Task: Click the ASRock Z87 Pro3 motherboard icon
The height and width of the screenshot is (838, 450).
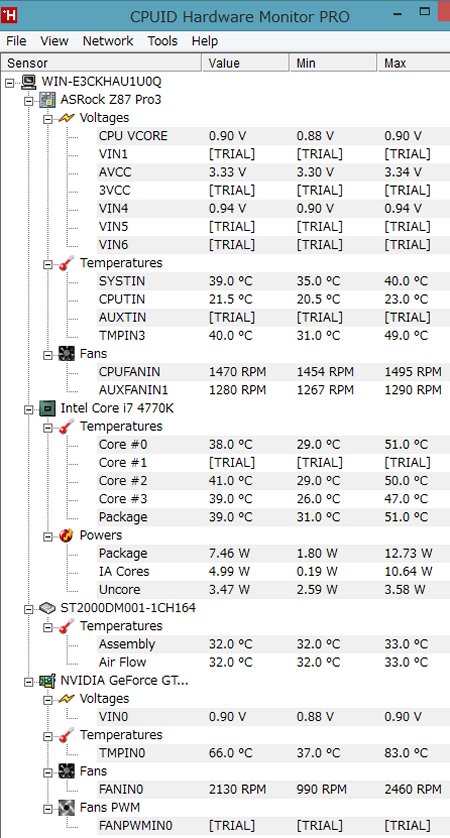Action: (48, 99)
